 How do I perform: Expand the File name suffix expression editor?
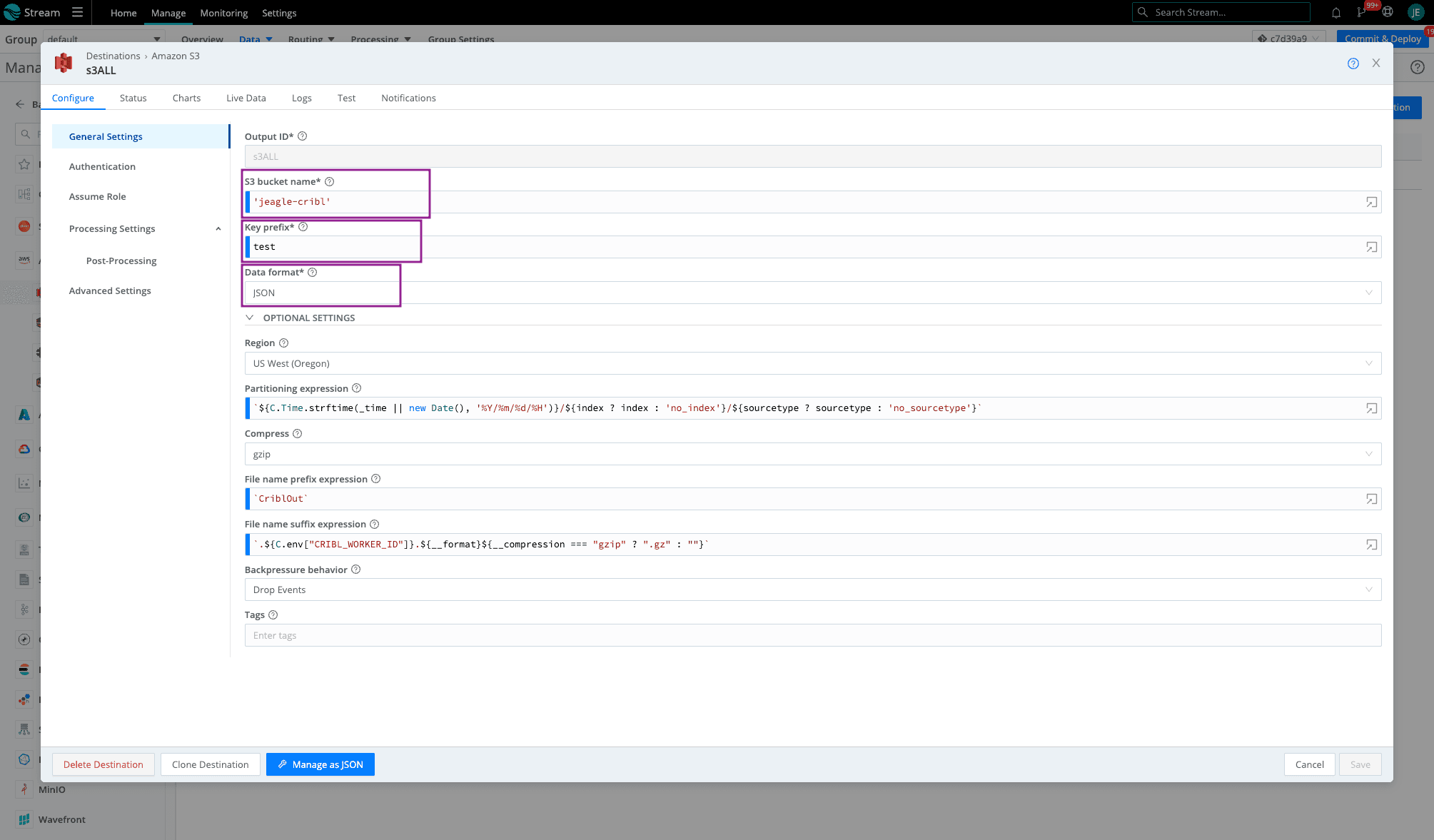tap(1371, 545)
